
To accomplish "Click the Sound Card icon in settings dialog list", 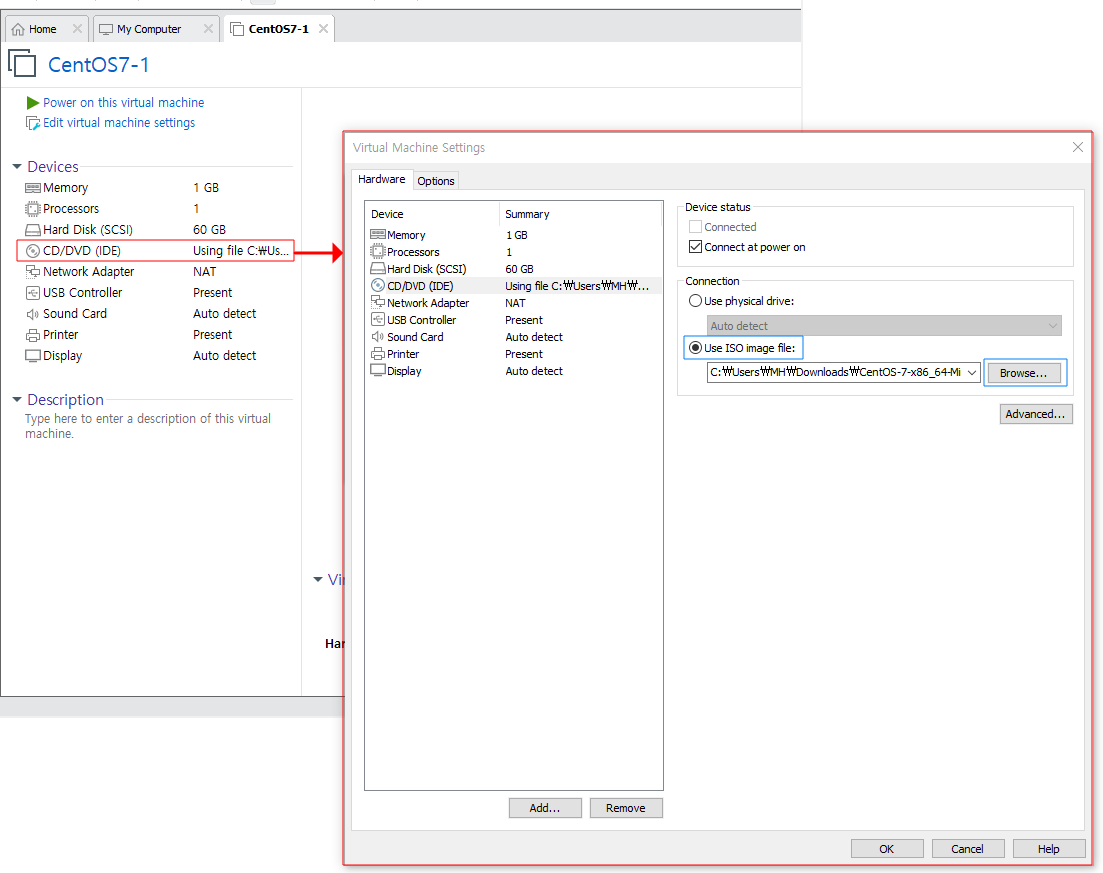I will click(x=378, y=337).
